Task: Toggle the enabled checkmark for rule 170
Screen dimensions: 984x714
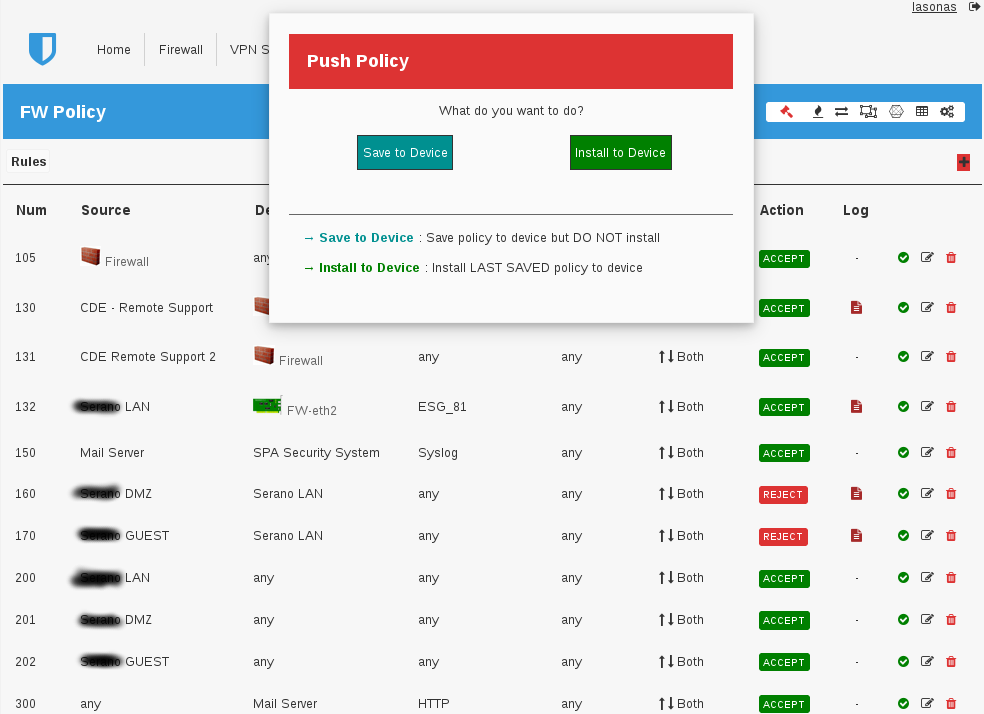Action: (903, 536)
